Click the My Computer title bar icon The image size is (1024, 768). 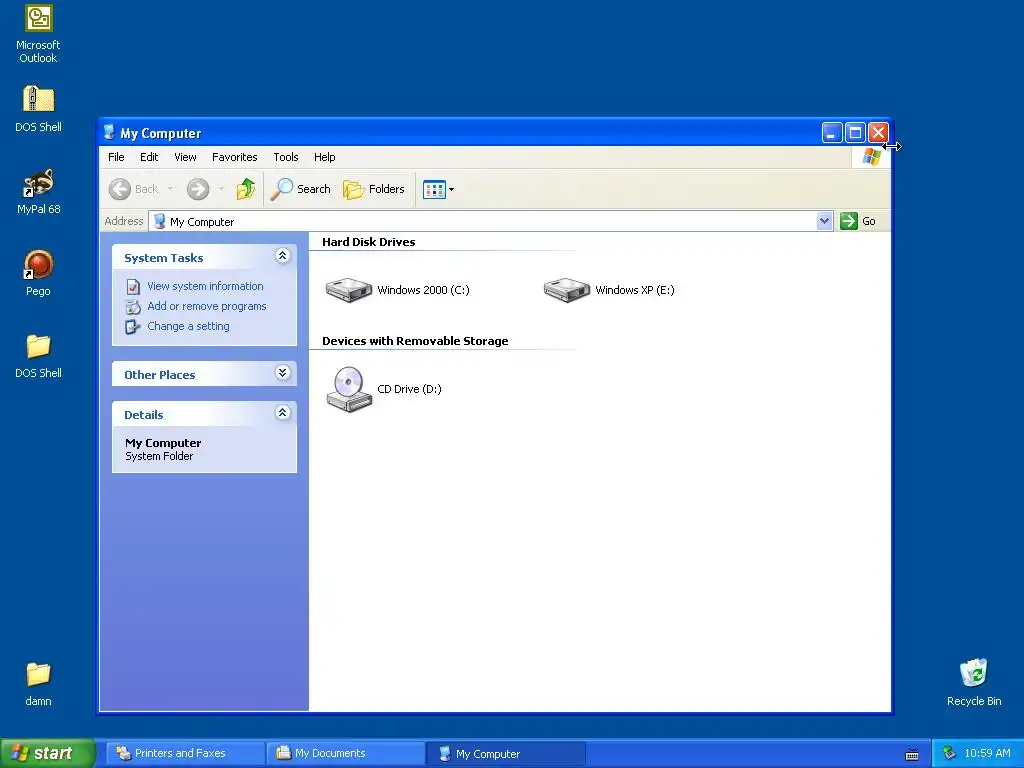point(109,133)
